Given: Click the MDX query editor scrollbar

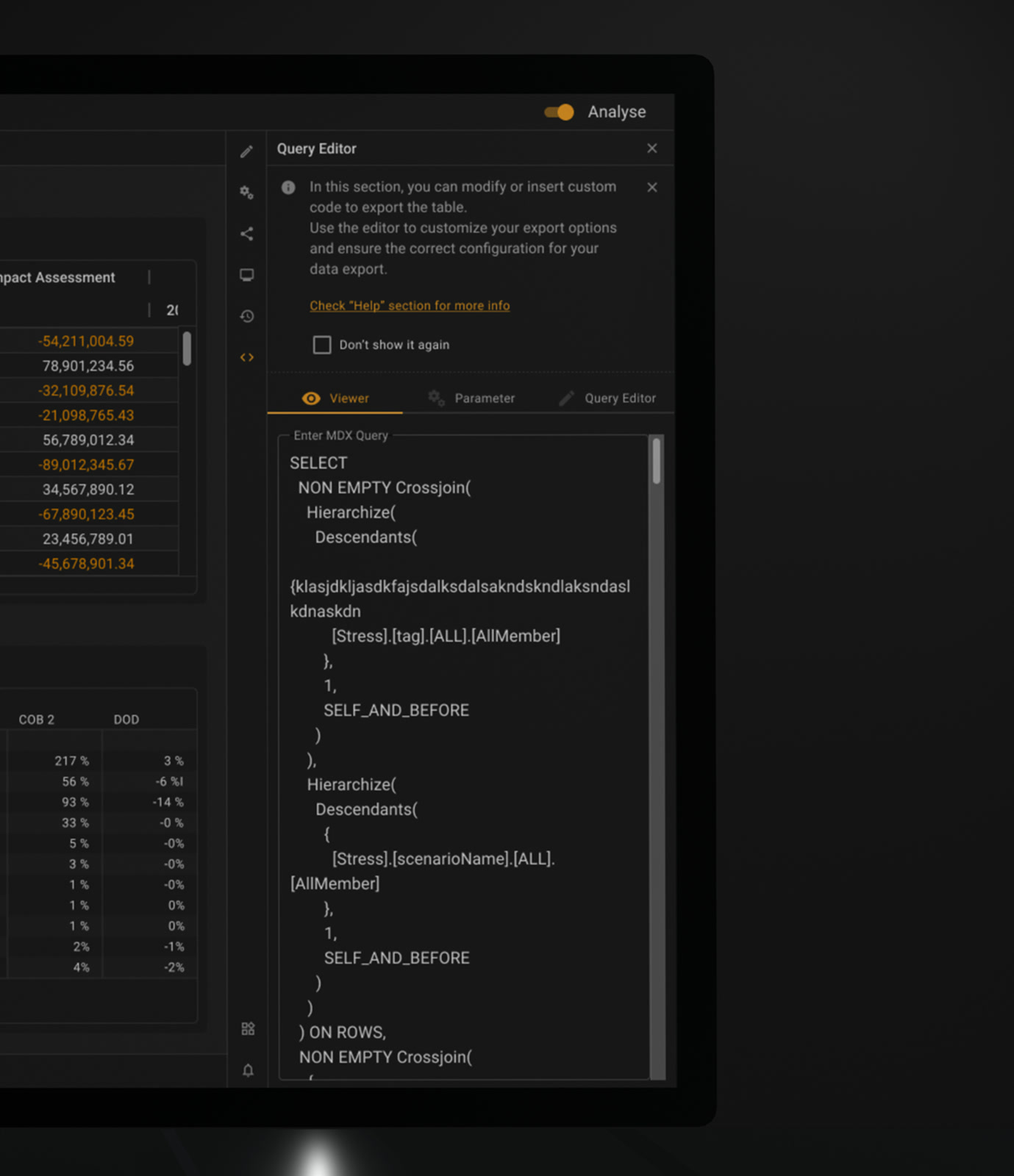Looking at the screenshot, I should (657, 462).
